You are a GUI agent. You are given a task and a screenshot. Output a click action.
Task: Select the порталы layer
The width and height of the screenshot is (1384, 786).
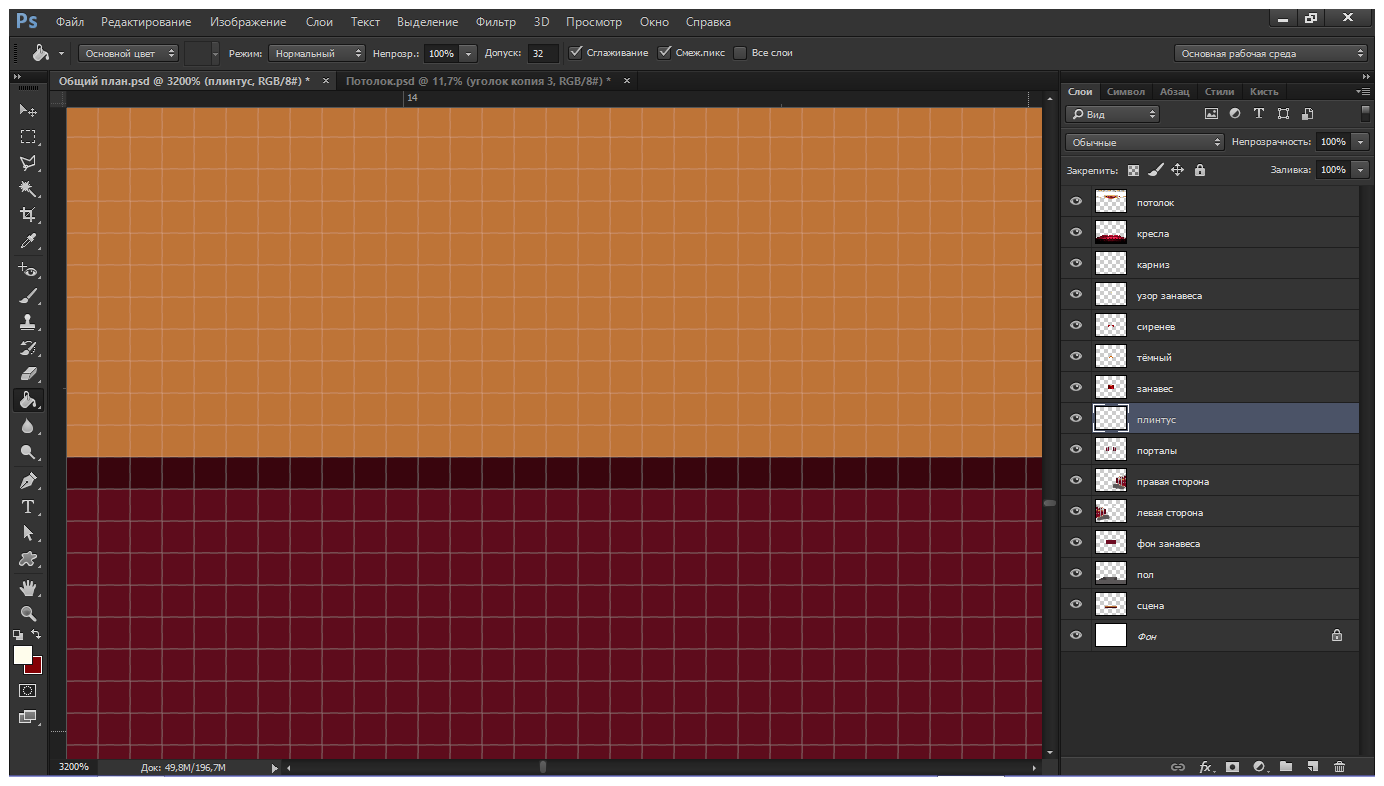[x=1210, y=450]
